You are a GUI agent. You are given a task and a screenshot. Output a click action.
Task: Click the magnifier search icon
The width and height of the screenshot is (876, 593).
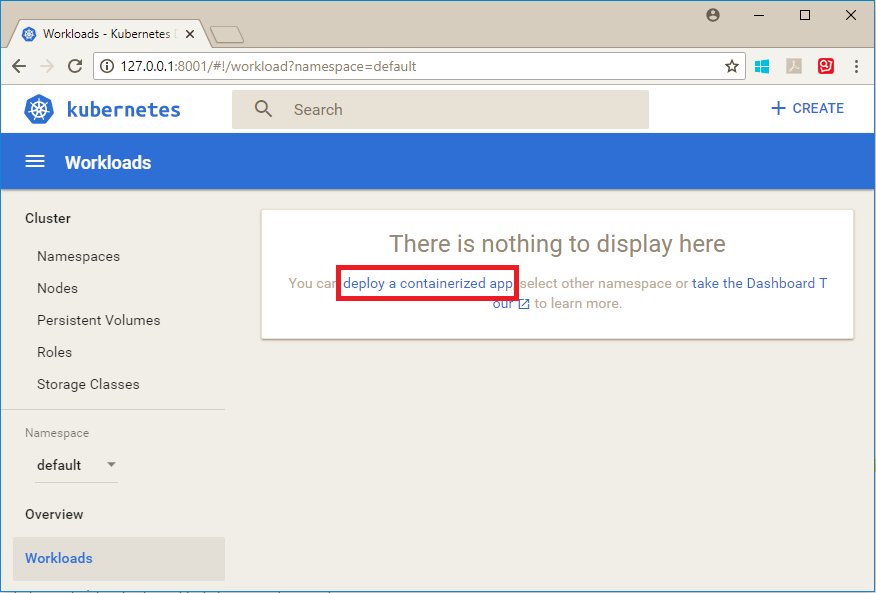(x=263, y=109)
